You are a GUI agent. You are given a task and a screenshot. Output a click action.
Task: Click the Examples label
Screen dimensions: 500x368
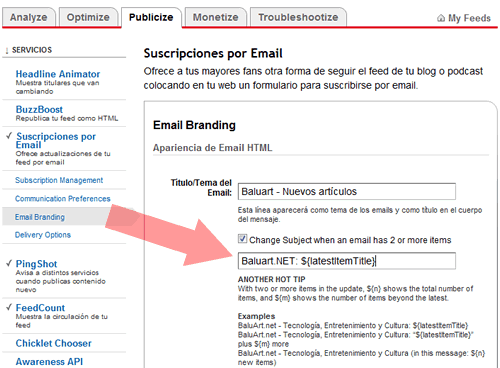point(256,316)
